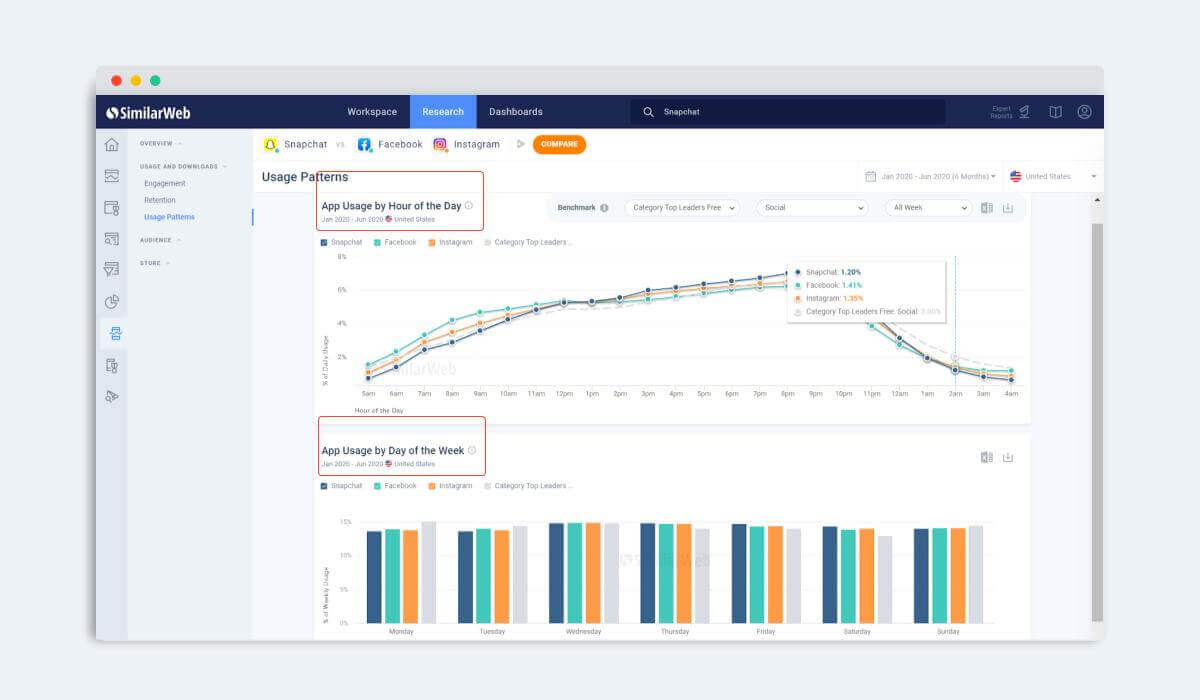The image size is (1200, 700).
Task: Uncheck Facebook in the hourly chart legend
Action: [x=378, y=242]
